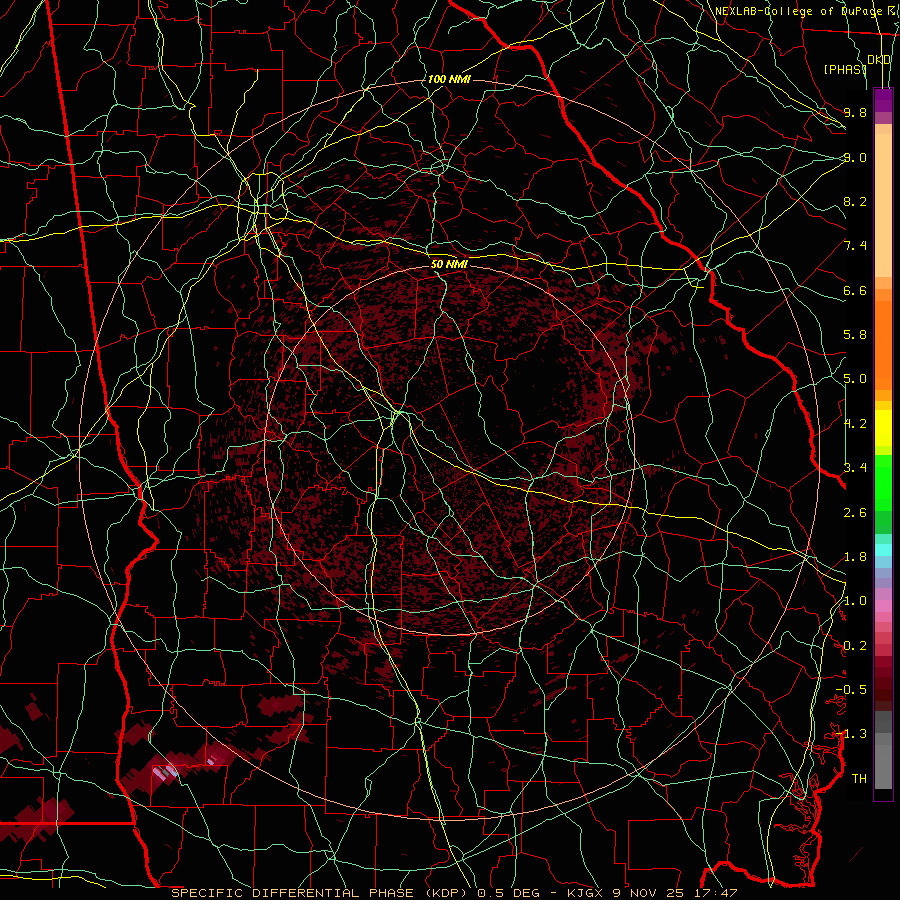Click the yellow segment of the color bar
The image size is (900, 900).
[883, 428]
